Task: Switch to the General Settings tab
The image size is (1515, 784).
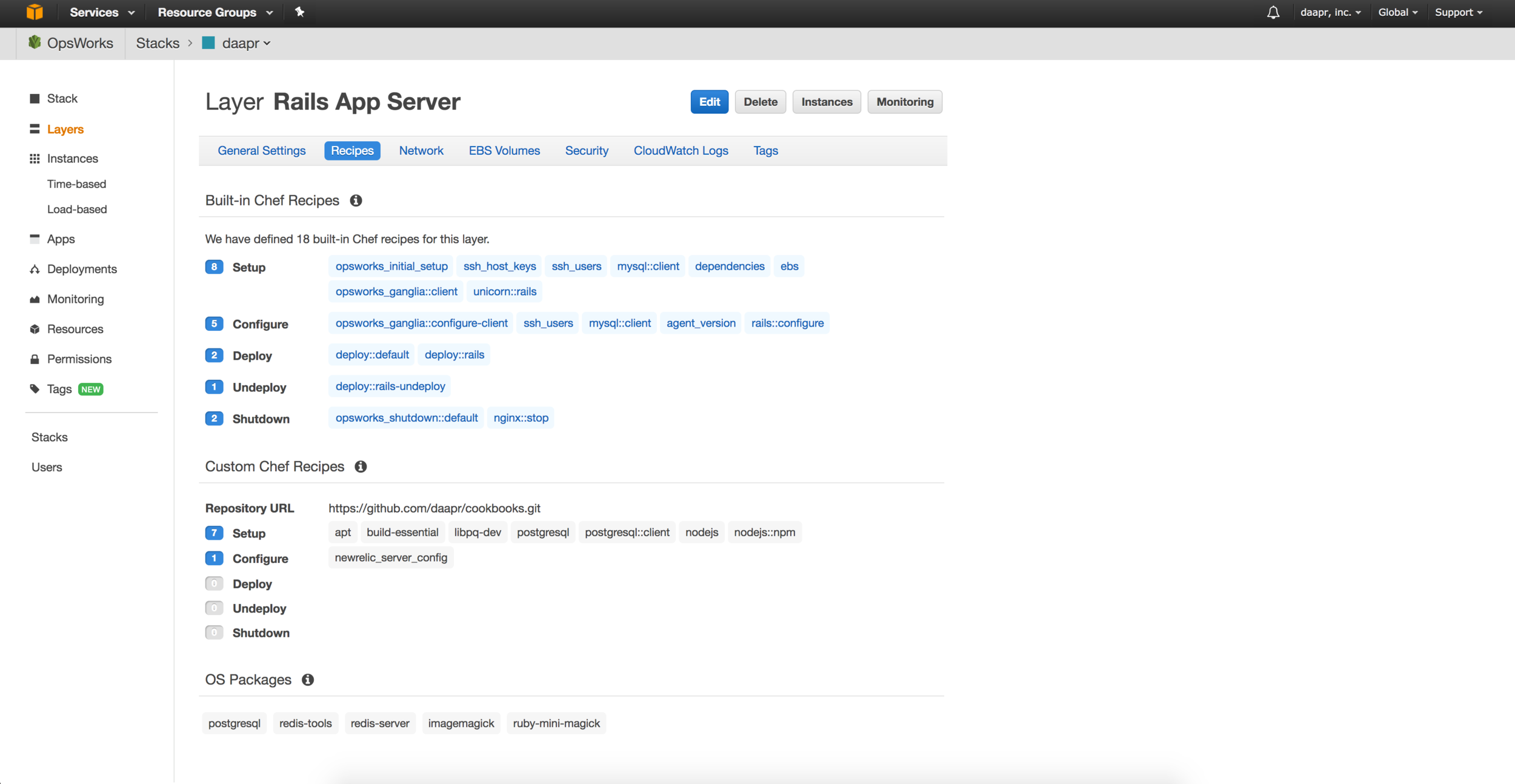Action: point(262,151)
